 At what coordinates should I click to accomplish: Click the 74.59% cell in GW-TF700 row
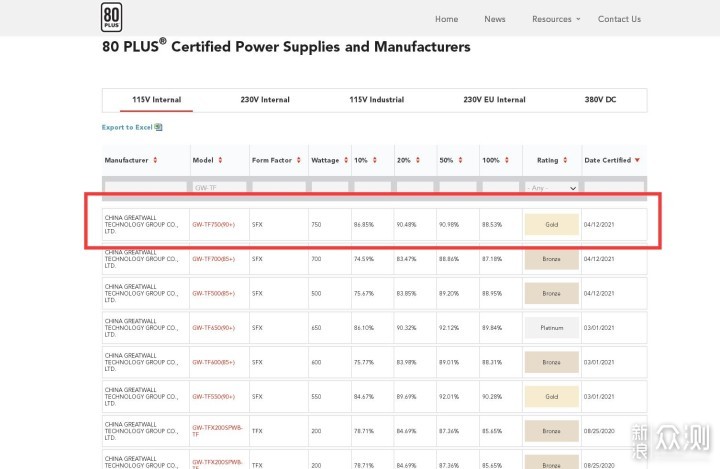(x=364, y=259)
